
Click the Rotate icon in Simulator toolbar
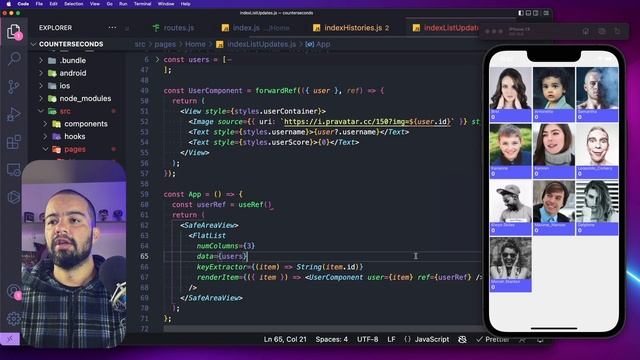(617, 31)
